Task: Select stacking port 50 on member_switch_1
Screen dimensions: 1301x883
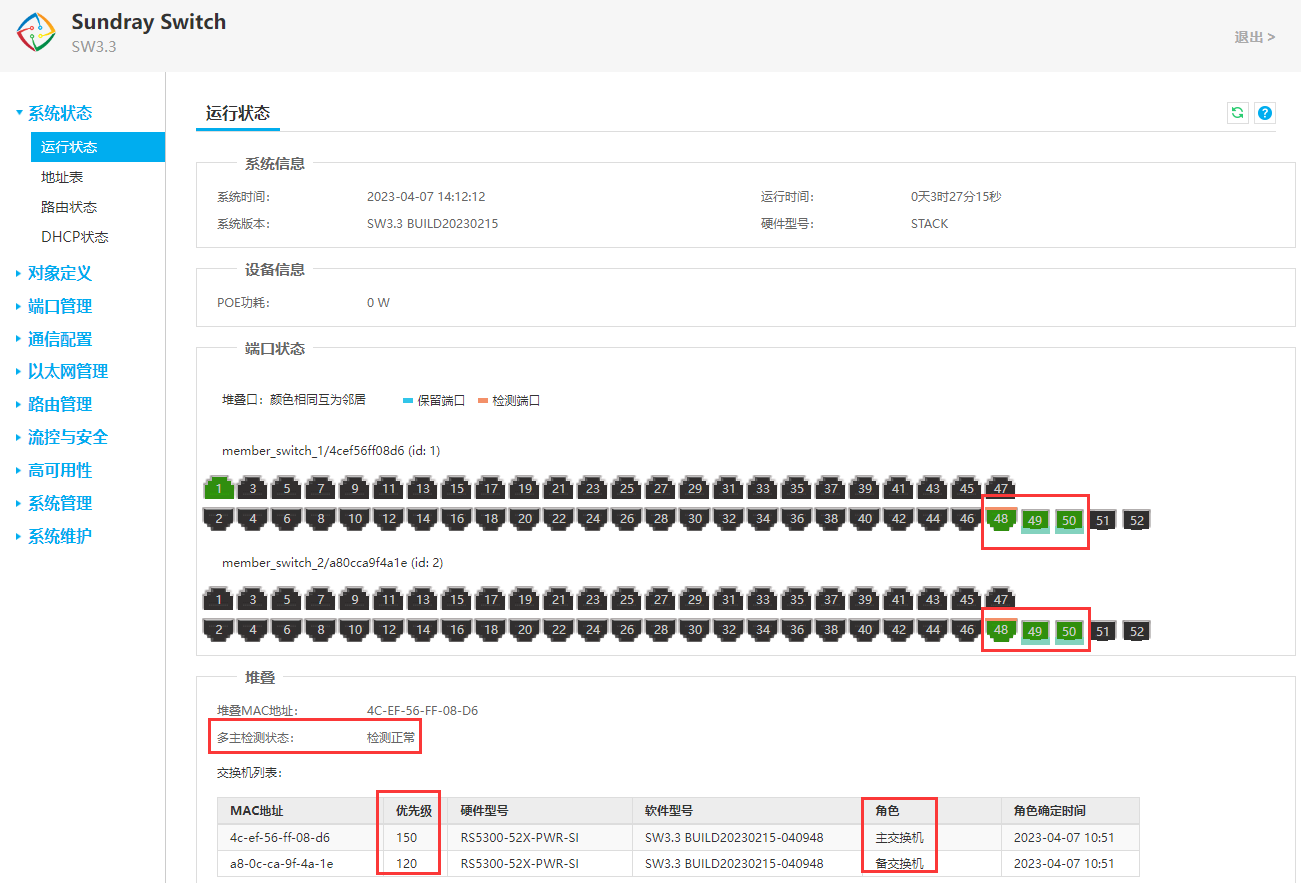Action: pos(1069,521)
